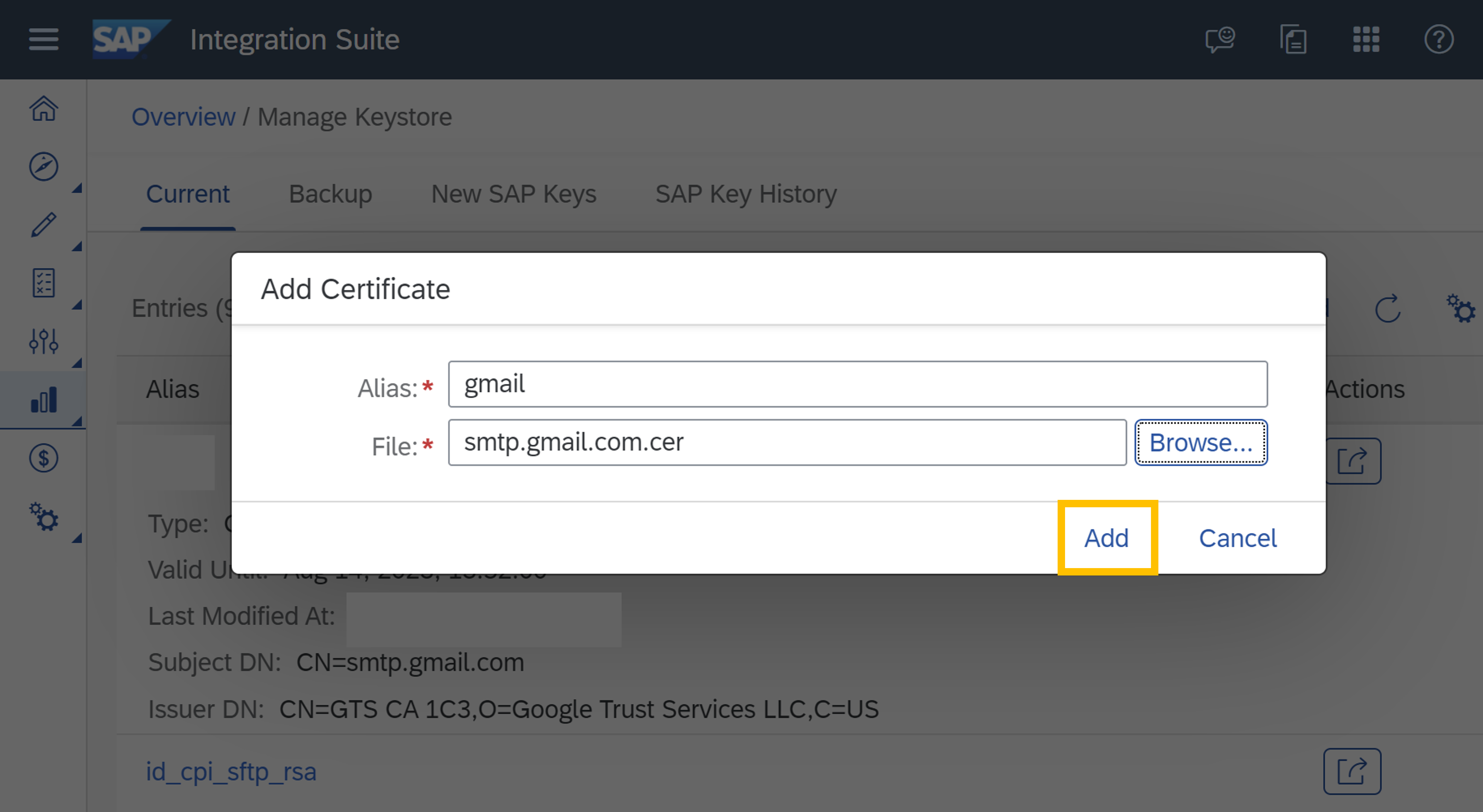Screen dimensions: 1483x812
Task: Click the highlighted Add button
Action: click(x=1106, y=538)
